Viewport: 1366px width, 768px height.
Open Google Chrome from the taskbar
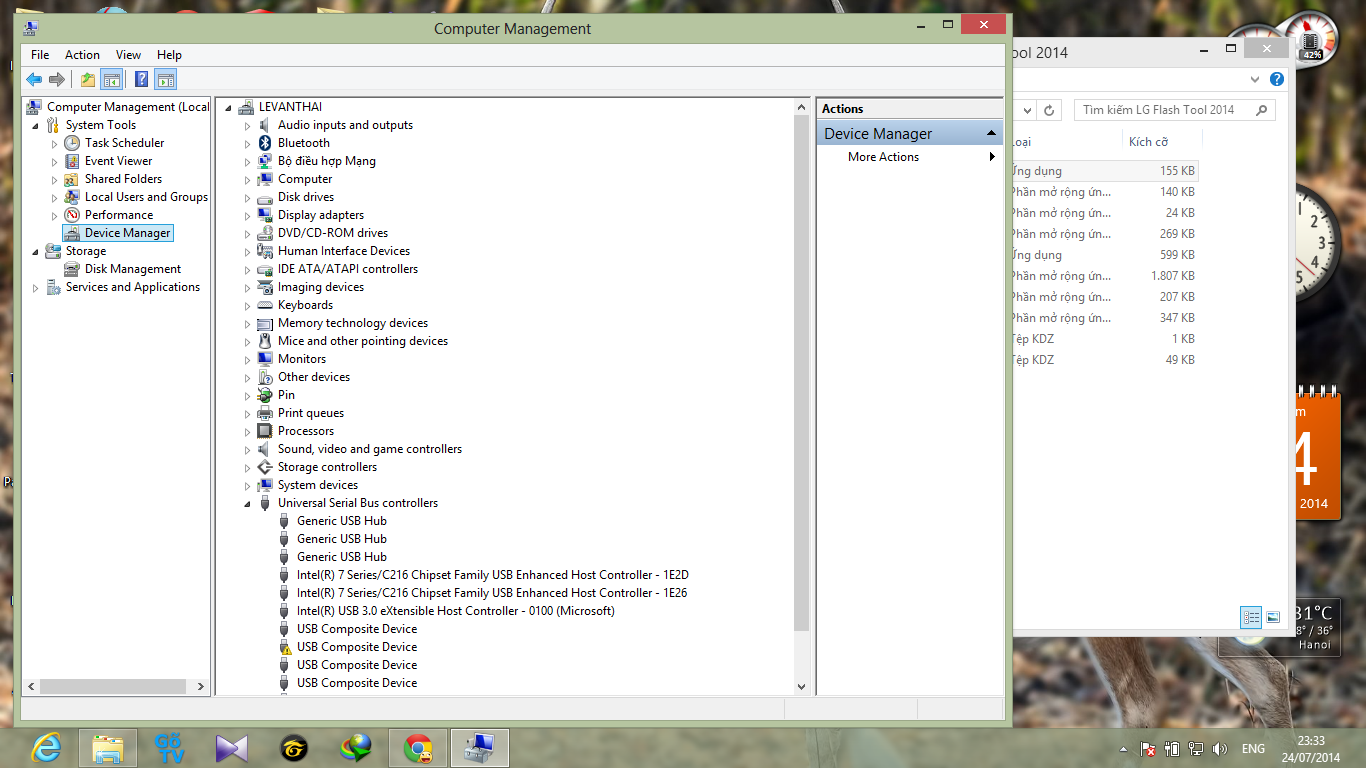point(418,747)
